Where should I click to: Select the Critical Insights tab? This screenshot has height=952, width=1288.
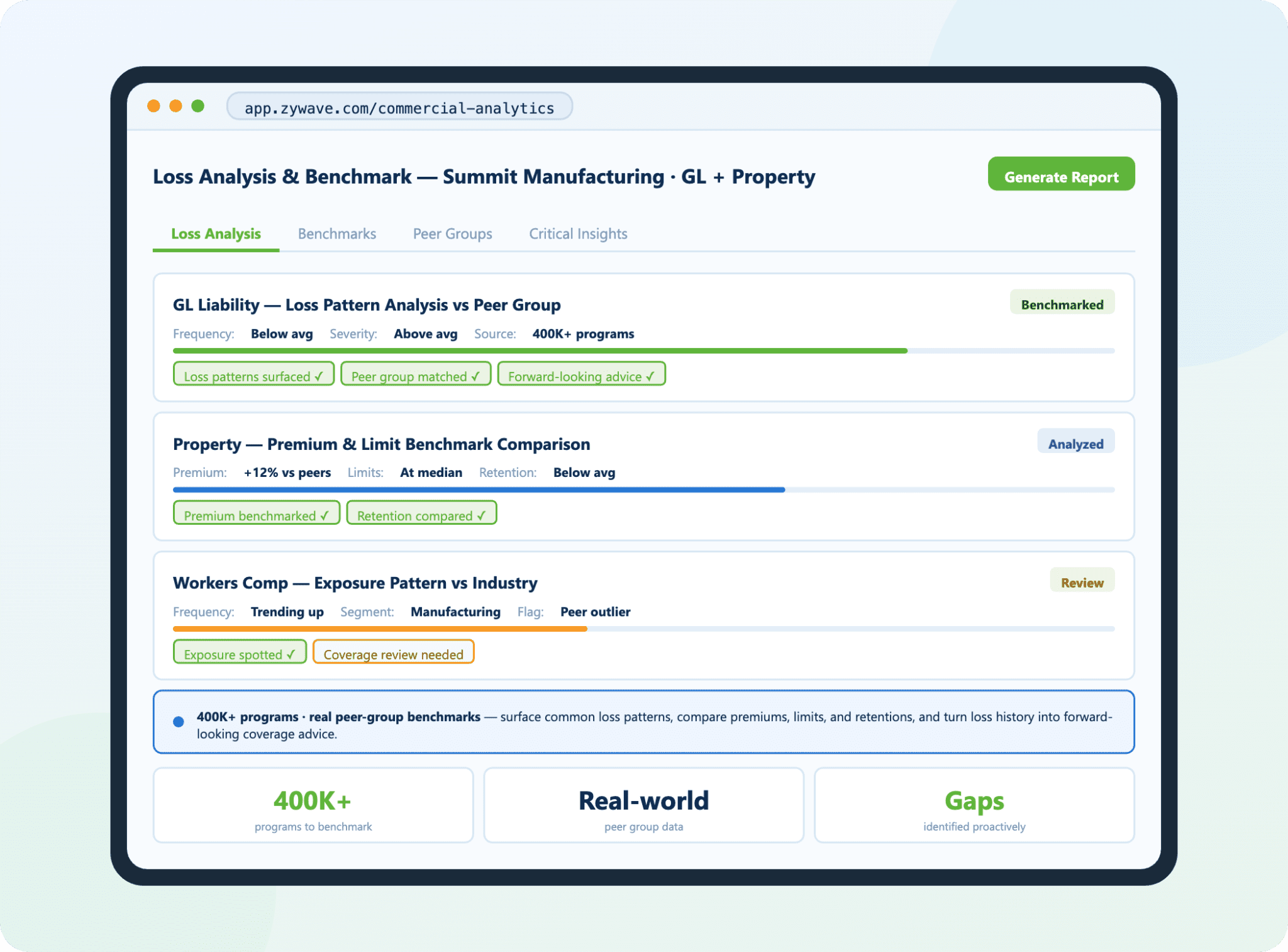[x=577, y=234]
